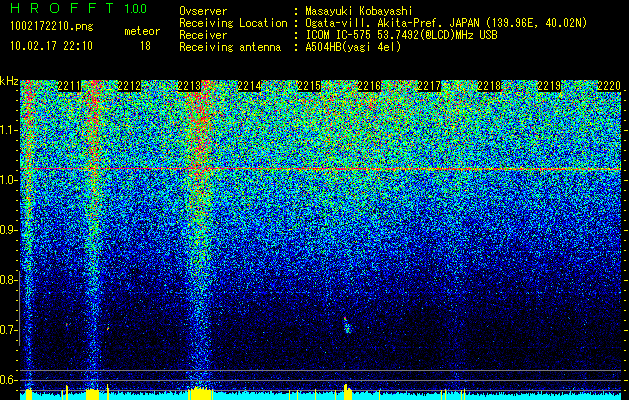Image resolution: width=629 pixels, height=400 pixels.
Task: Select the antenna value A504HB(yagi 4el)
Action: coord(353,47)
